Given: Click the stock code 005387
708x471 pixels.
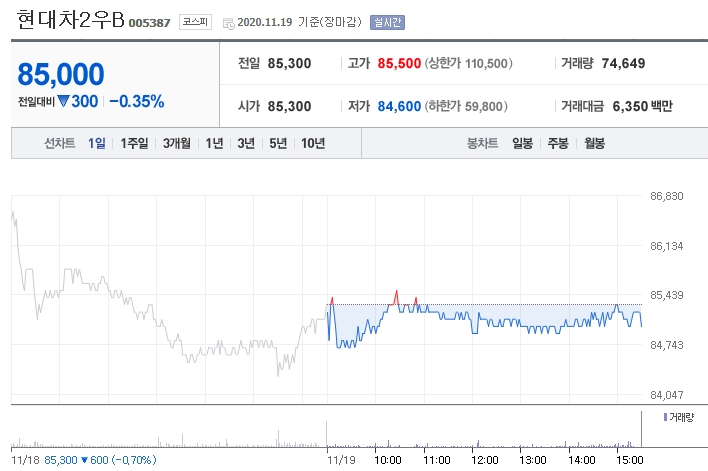Looking at the screenshot, I should [149, 23].
